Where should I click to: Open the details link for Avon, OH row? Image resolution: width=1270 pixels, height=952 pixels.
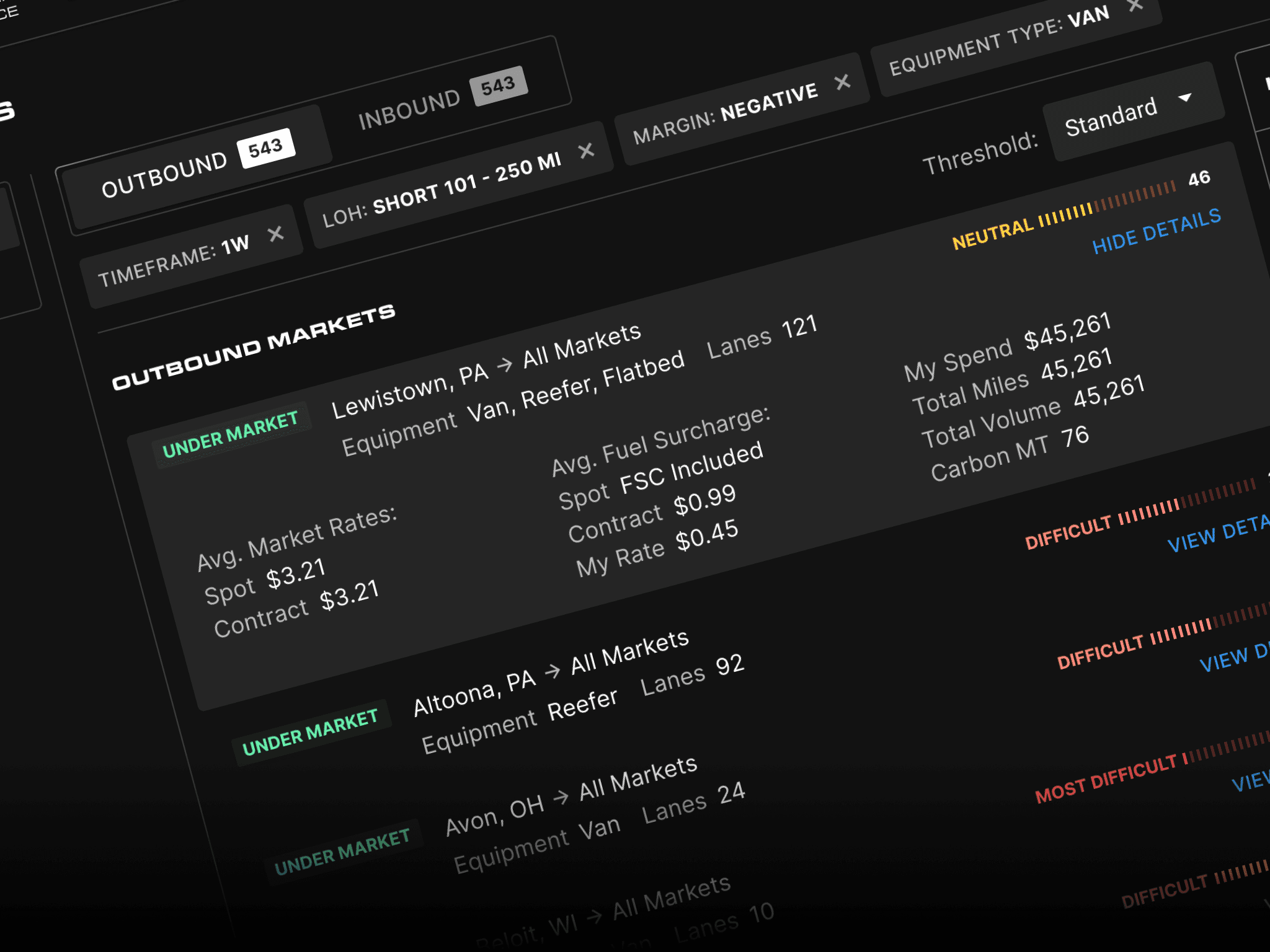click(x=1235, y=657)
